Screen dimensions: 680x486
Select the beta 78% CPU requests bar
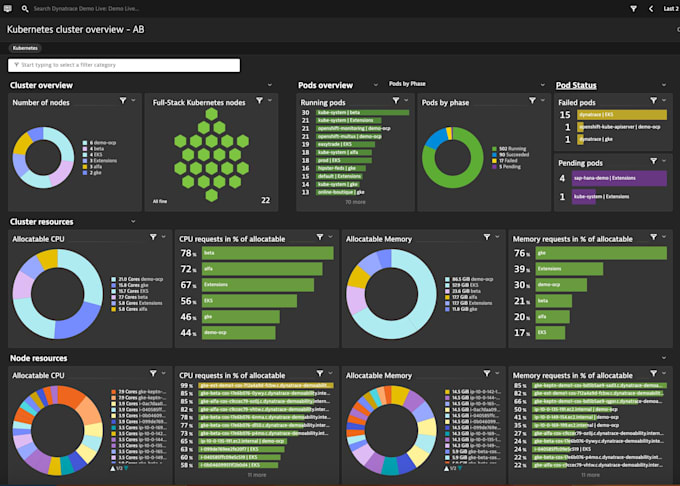268,253
